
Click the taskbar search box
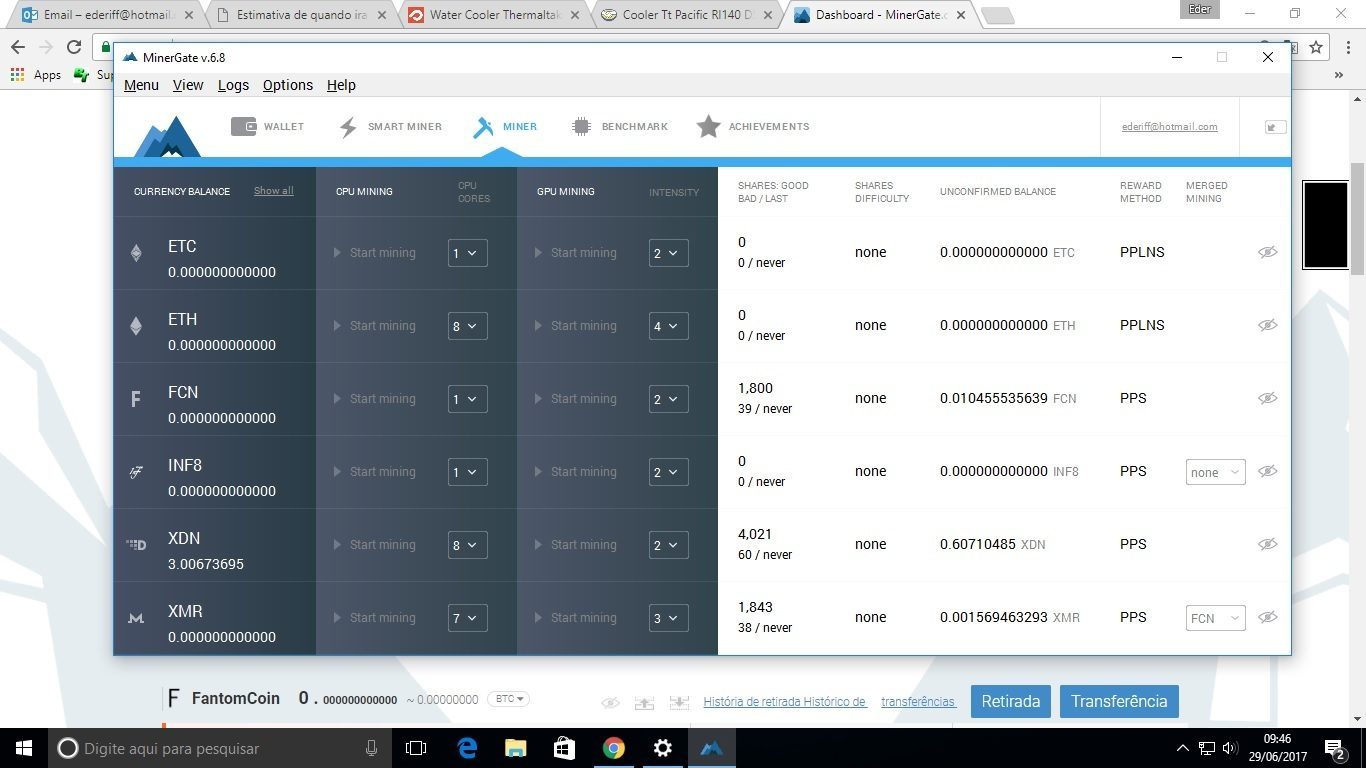(221, 748)
